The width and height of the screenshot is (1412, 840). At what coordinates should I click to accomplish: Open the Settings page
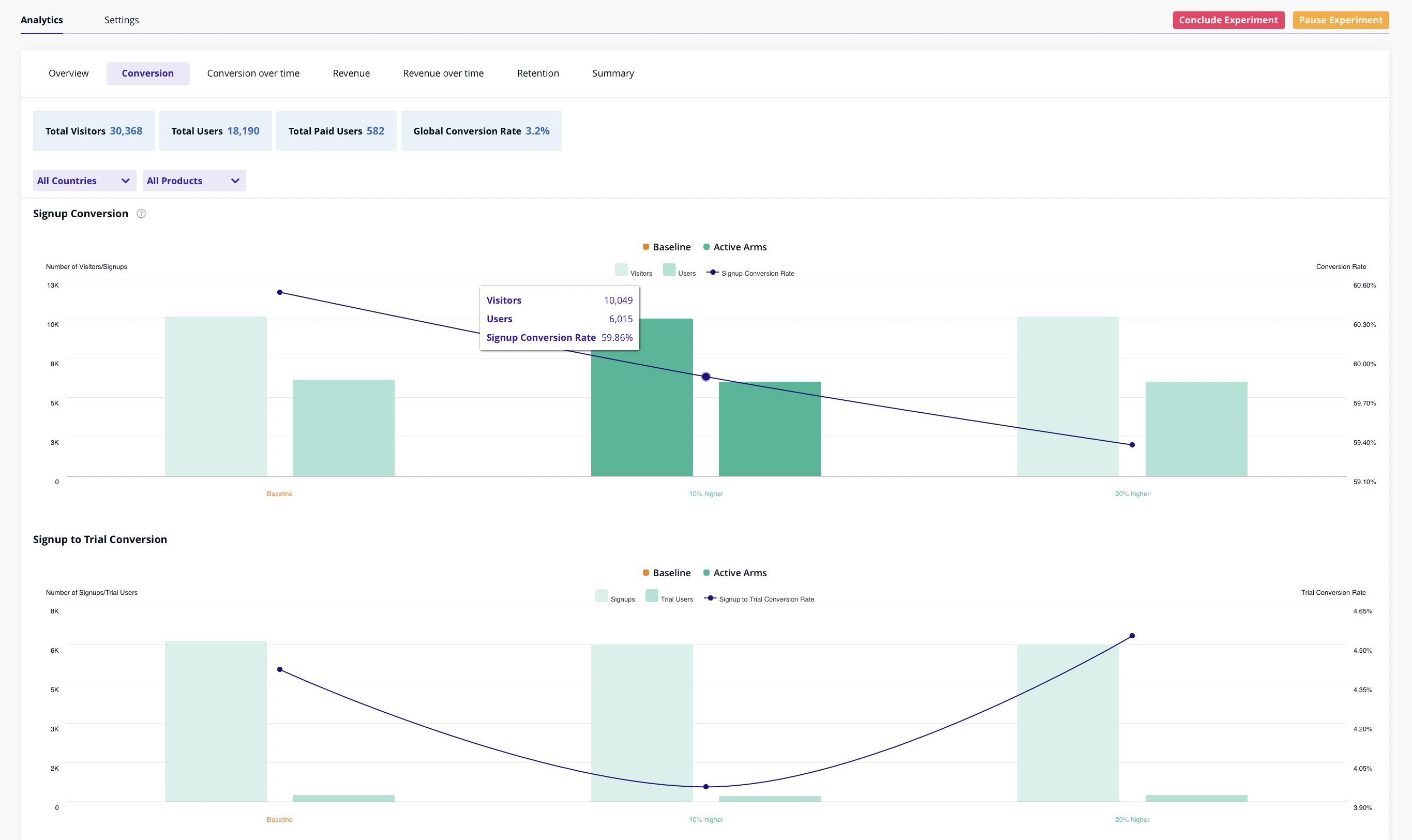click(x=121, y=20)
